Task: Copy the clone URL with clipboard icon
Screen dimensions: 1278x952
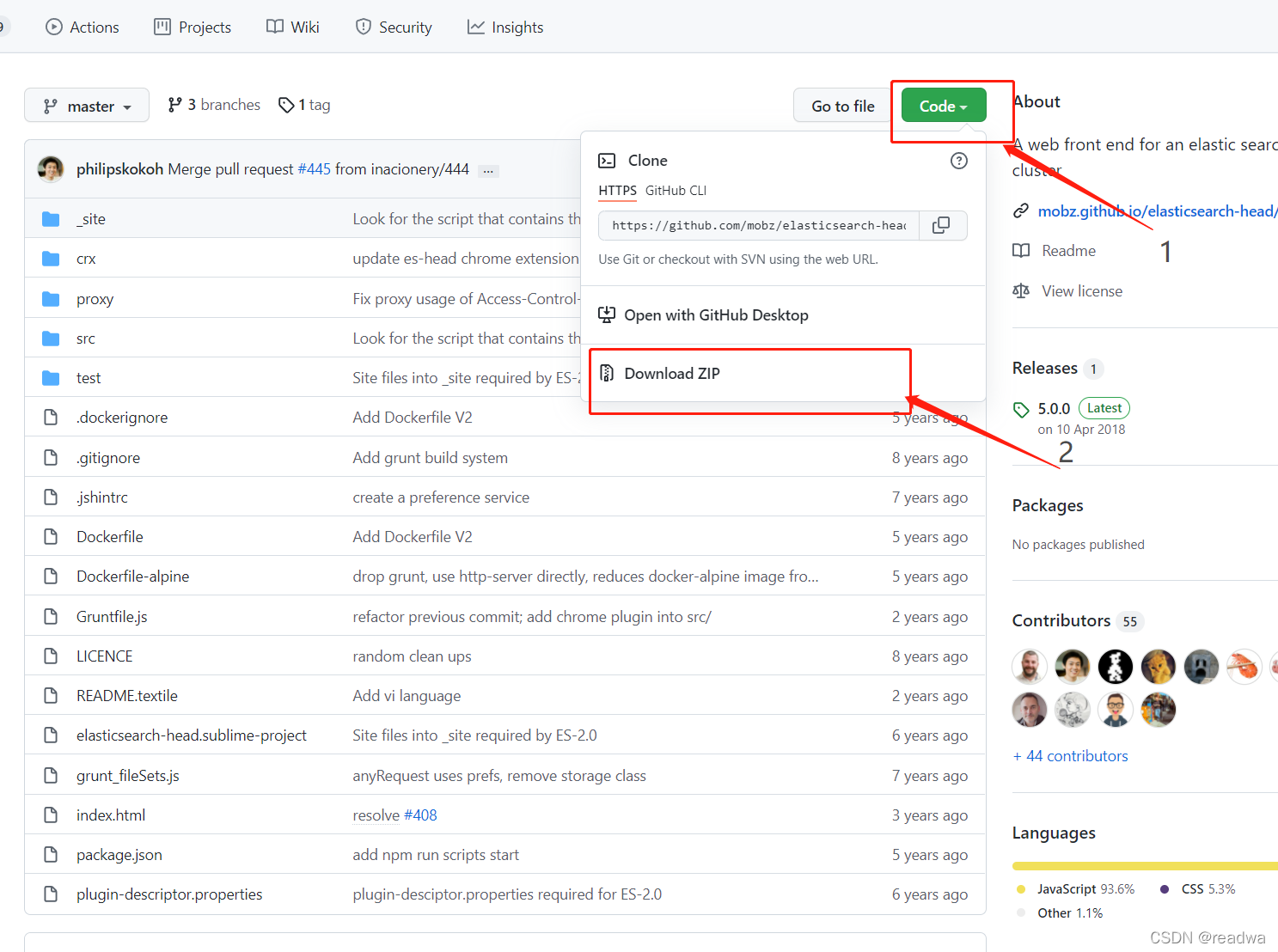Action: click(x=943, y=225)
